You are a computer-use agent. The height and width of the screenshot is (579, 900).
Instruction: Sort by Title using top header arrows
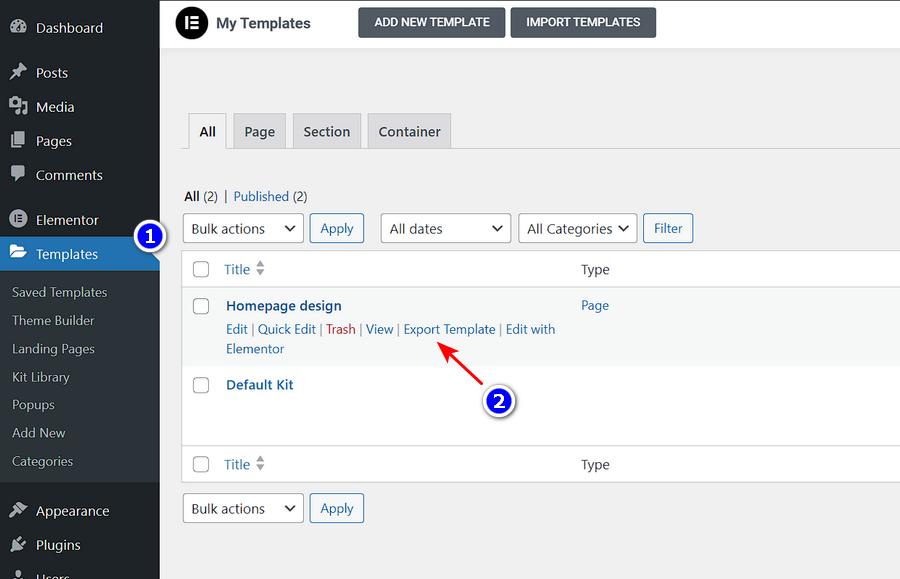pyautogui.click(x=260, y=269)
